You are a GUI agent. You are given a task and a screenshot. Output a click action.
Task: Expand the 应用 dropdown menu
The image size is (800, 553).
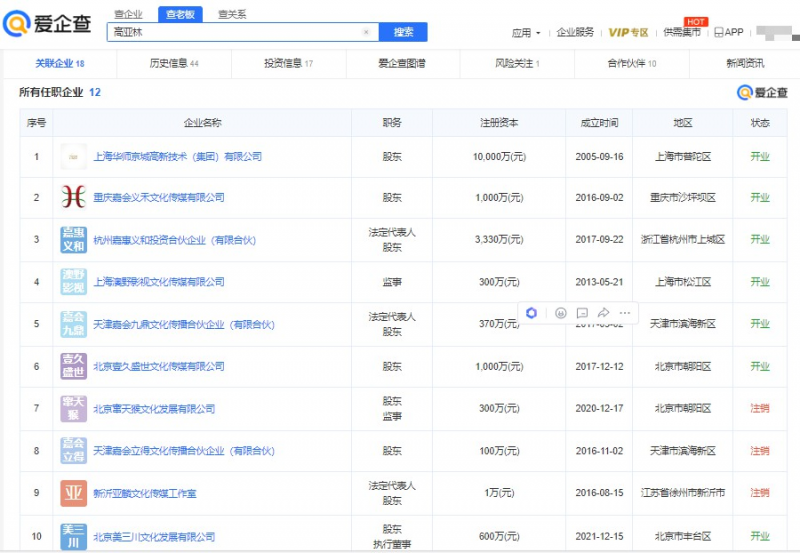coord(525,33)
